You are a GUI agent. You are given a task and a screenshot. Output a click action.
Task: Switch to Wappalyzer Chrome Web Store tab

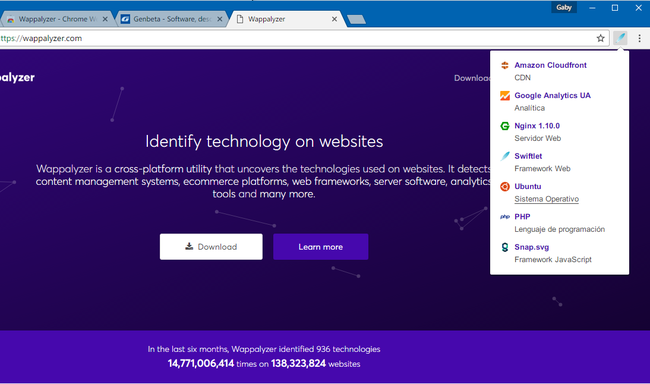coord(57,19)
